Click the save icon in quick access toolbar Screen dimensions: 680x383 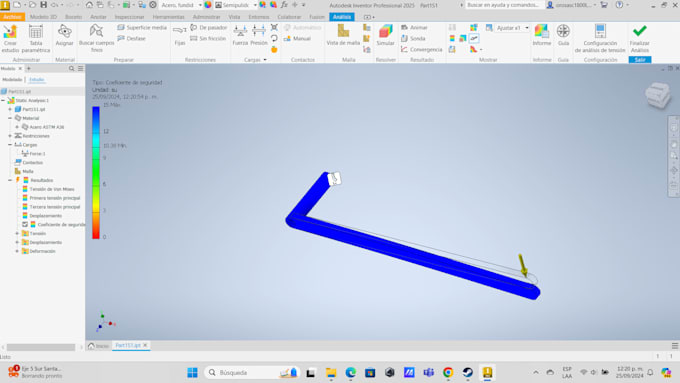pyautogui.click(x=43, y=5)
